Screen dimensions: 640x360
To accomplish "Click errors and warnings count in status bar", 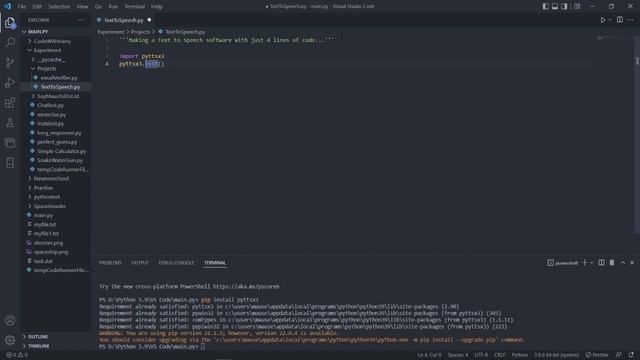I will (17, 355).
